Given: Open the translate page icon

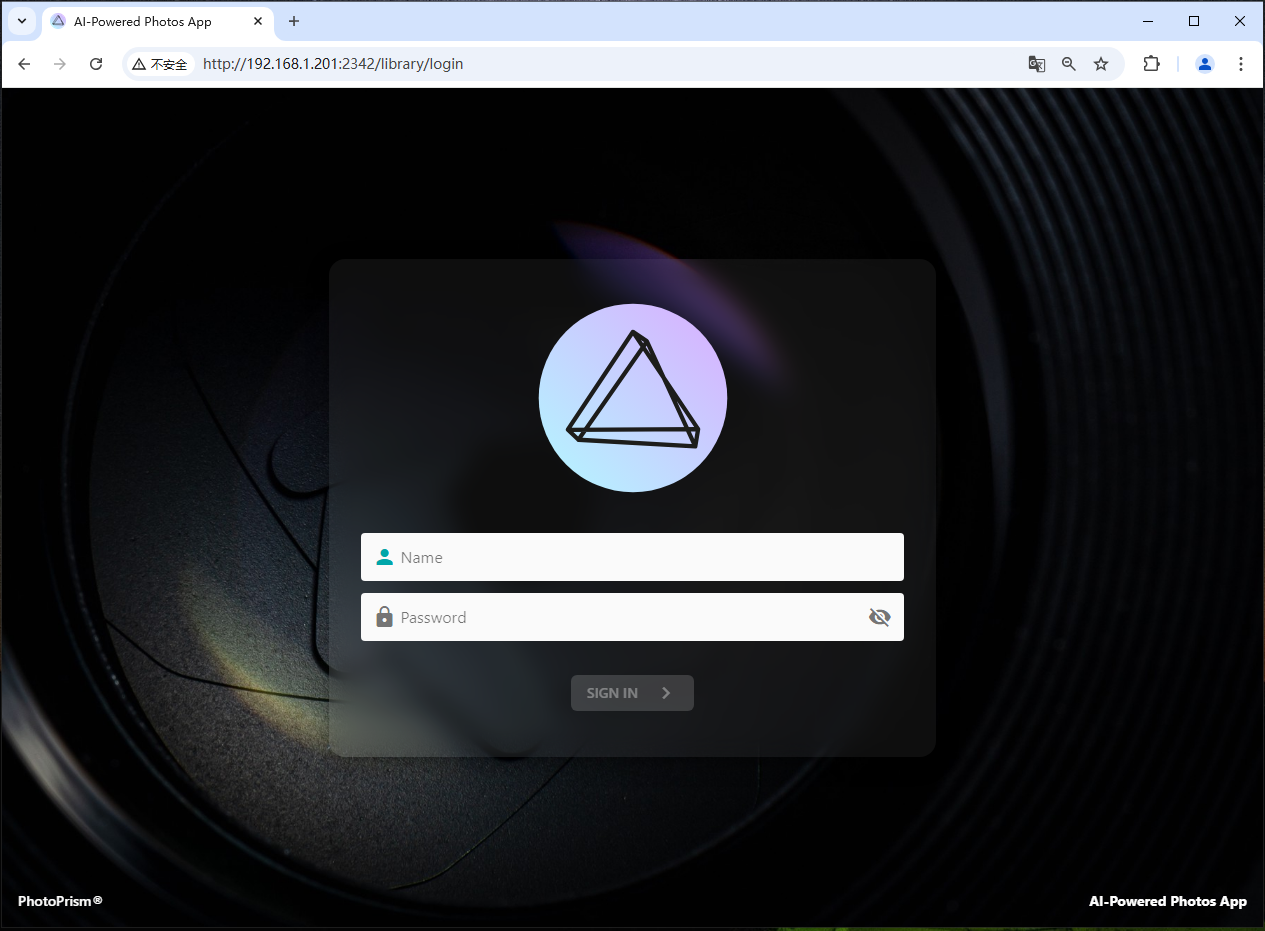Looking at the screenshot, I should 1037,64.
